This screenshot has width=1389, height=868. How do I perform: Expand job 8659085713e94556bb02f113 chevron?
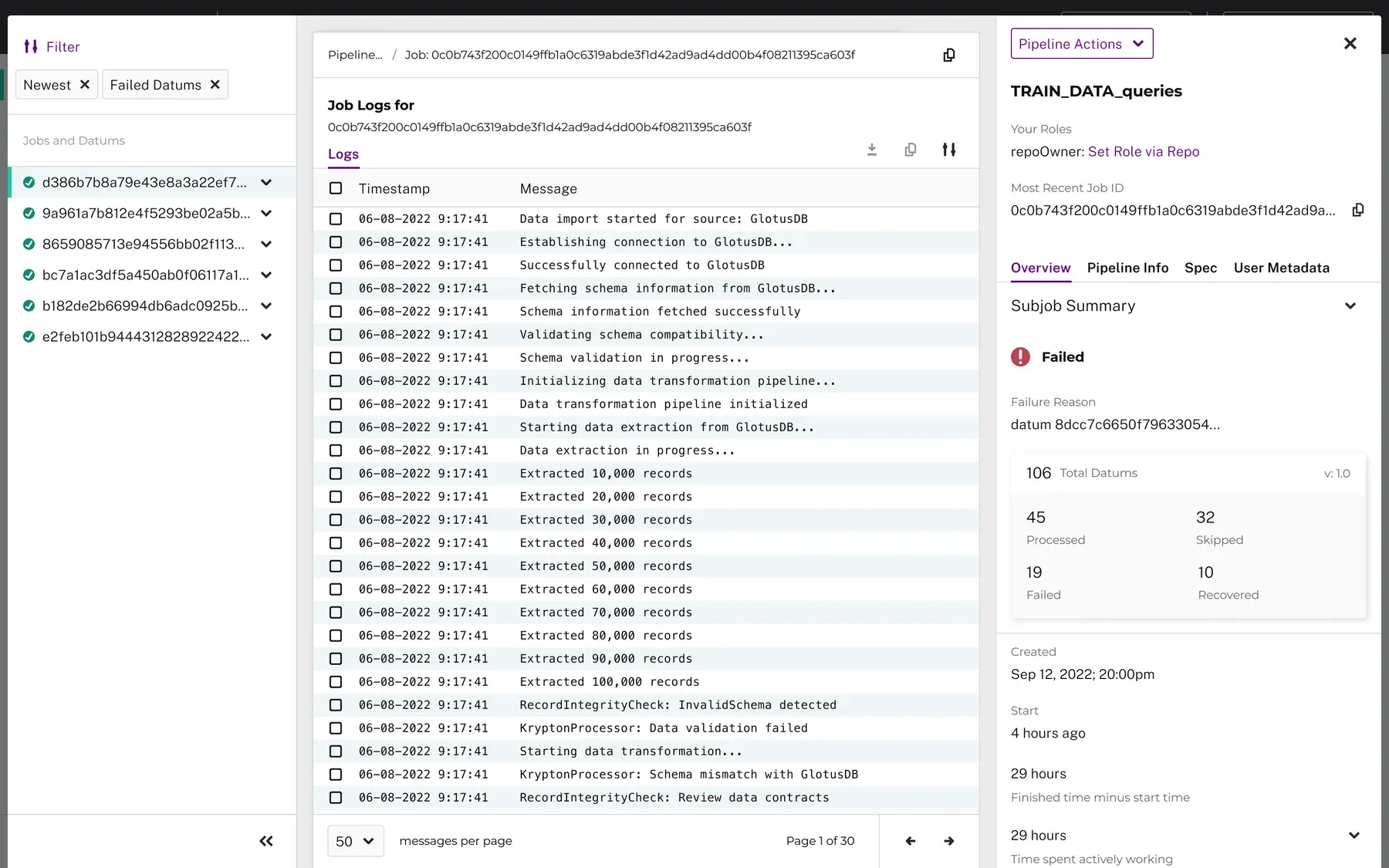coord(266,244)
